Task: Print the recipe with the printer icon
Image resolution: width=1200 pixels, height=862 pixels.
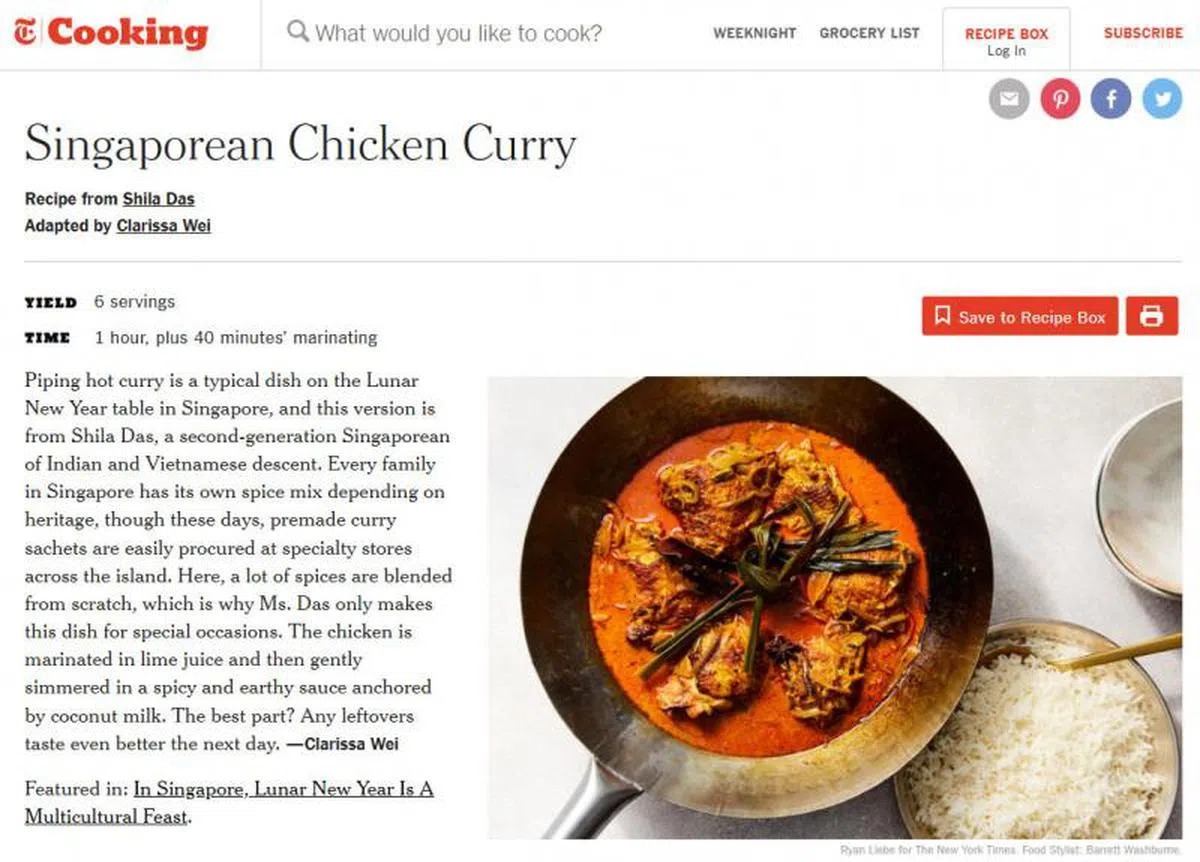Action: point(1152,316)
